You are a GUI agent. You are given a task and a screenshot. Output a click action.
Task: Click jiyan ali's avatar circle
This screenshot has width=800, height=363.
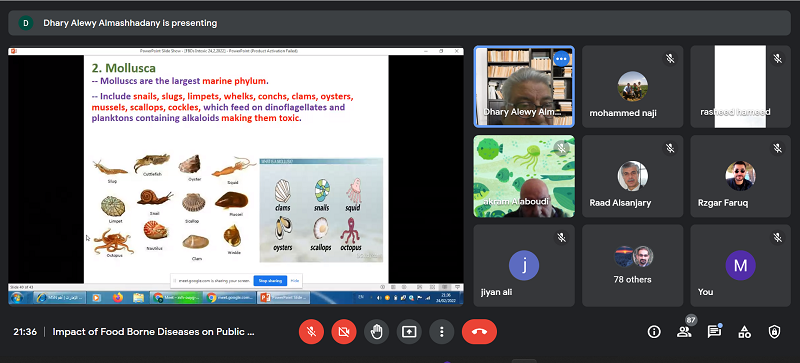524,265
